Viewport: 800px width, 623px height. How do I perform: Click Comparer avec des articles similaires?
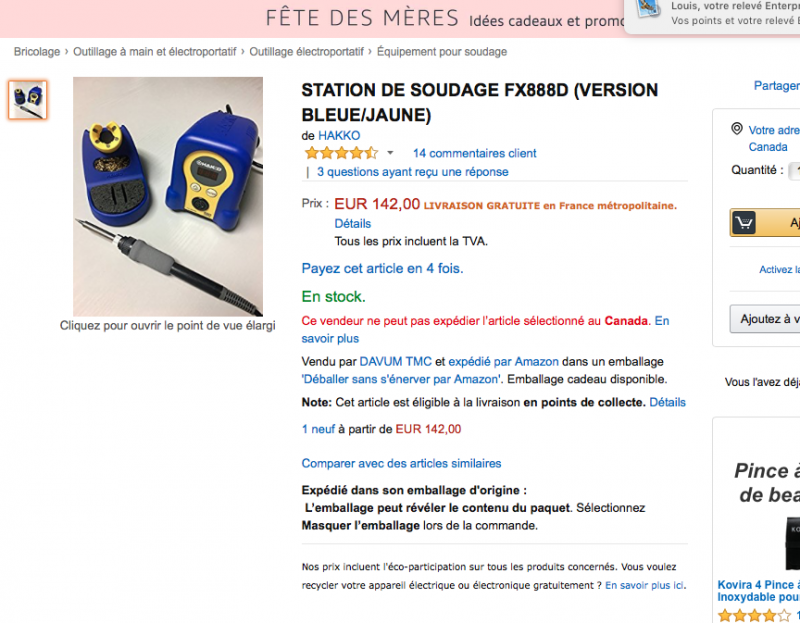coord(402,463)
